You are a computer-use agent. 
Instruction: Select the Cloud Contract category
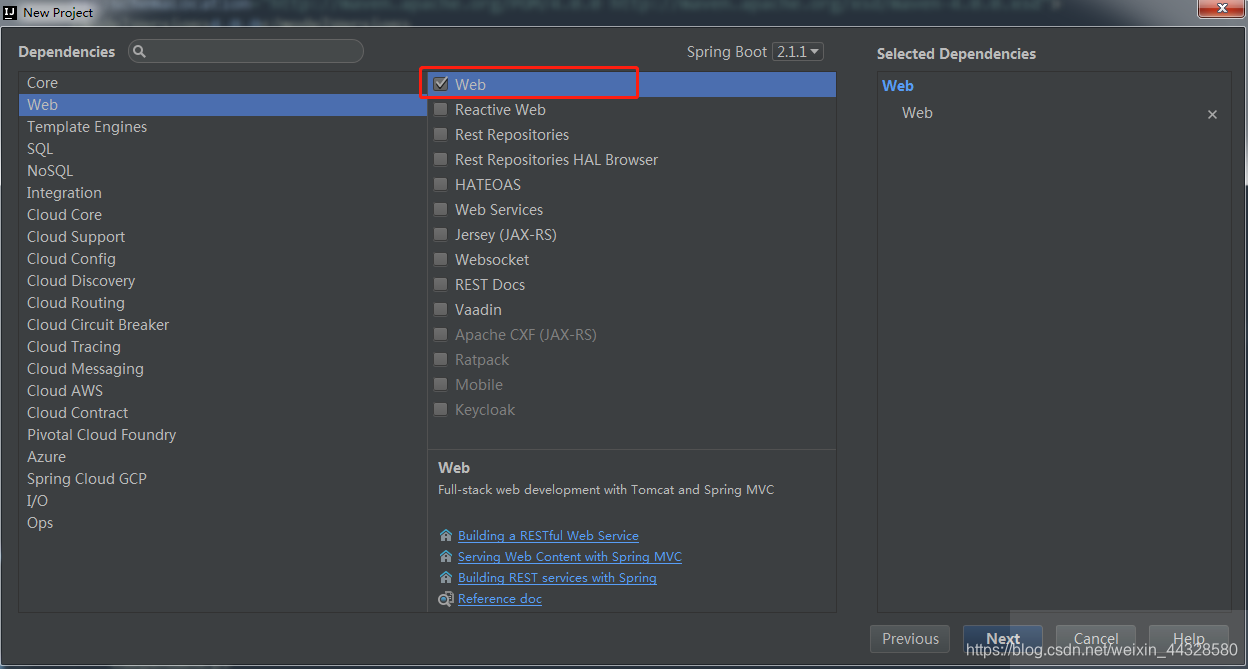click(x=222, y=413)
